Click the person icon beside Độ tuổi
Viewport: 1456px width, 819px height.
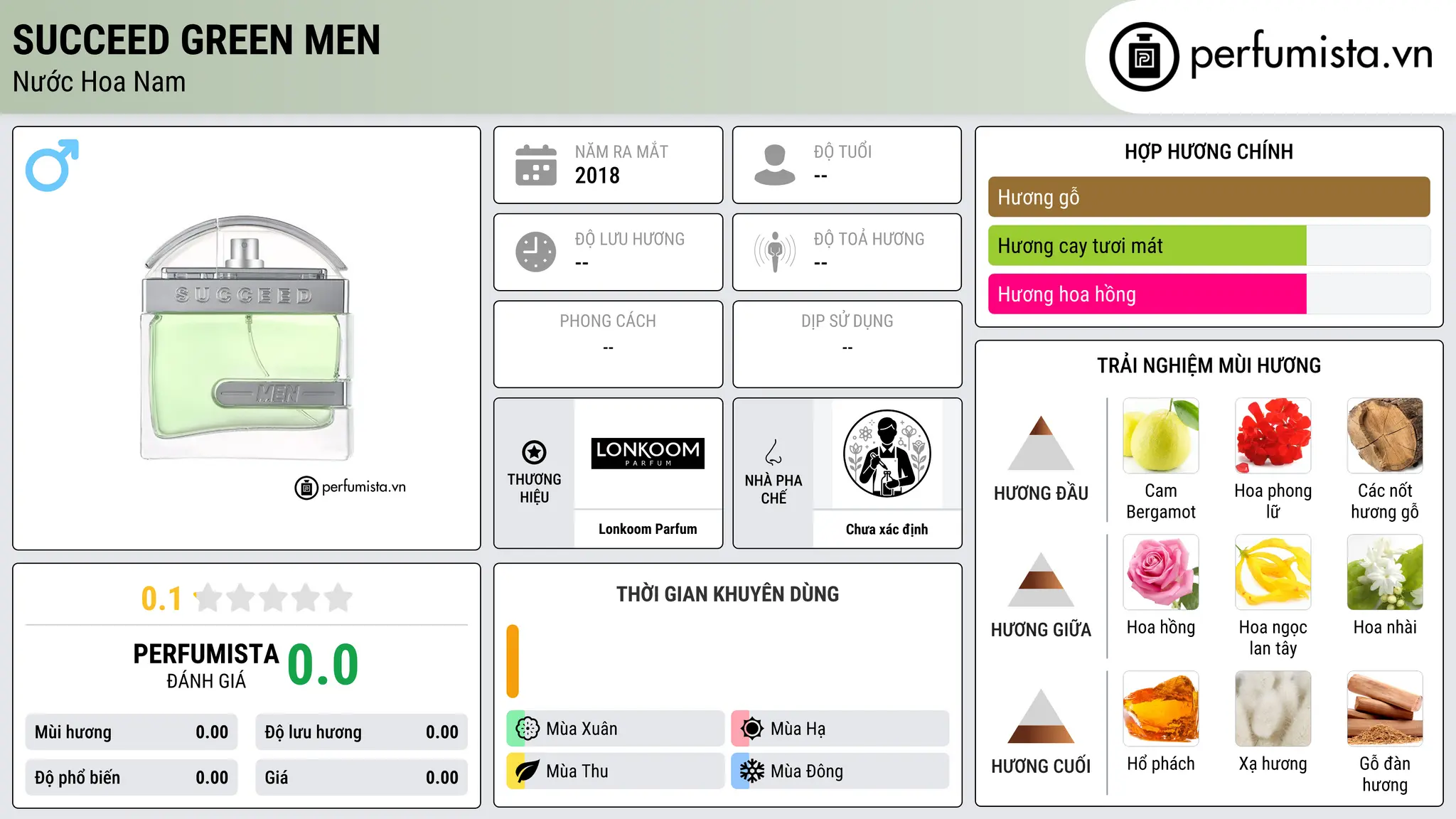click(x=774, y=165)
